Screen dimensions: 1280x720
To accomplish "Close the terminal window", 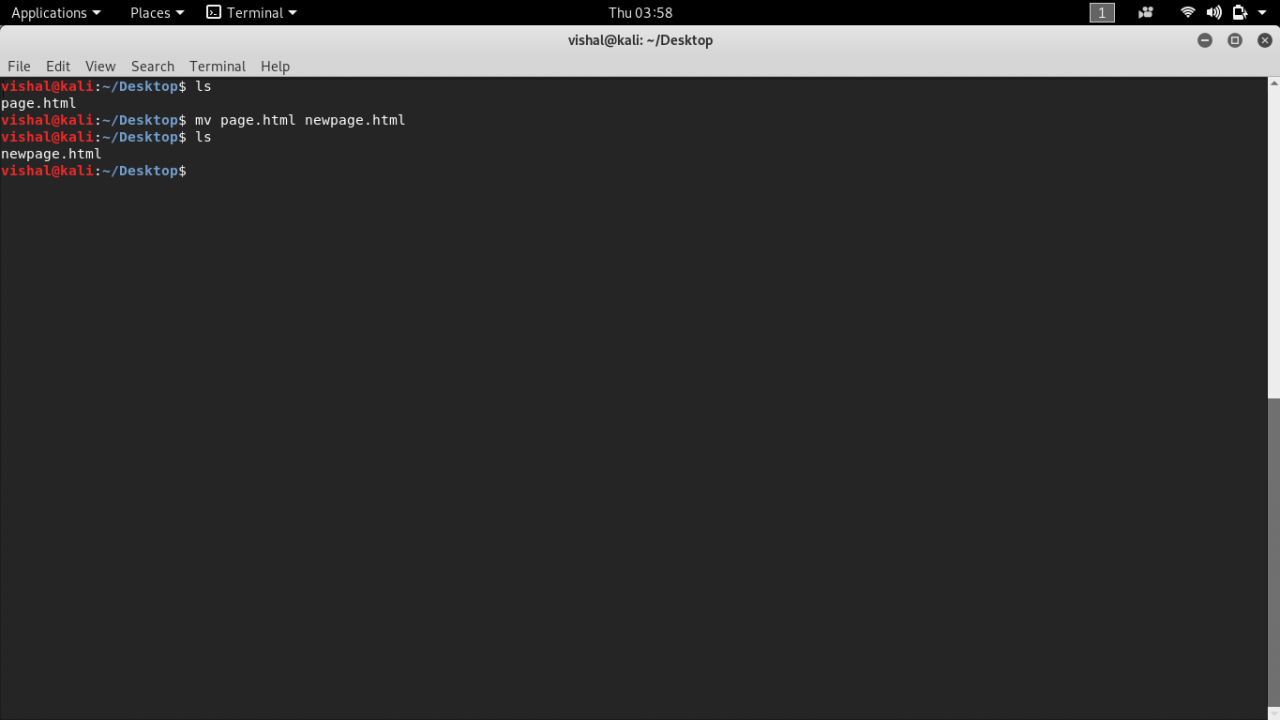I will [1265, 40].
